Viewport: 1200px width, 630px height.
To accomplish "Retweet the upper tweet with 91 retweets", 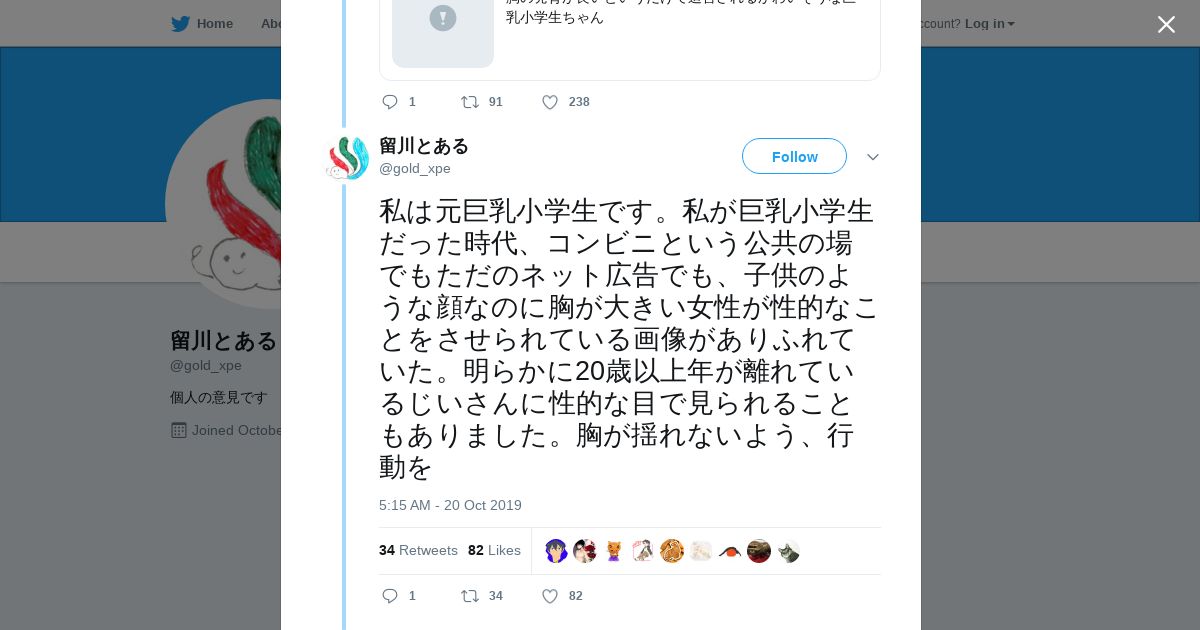I will tap(470, 102).
